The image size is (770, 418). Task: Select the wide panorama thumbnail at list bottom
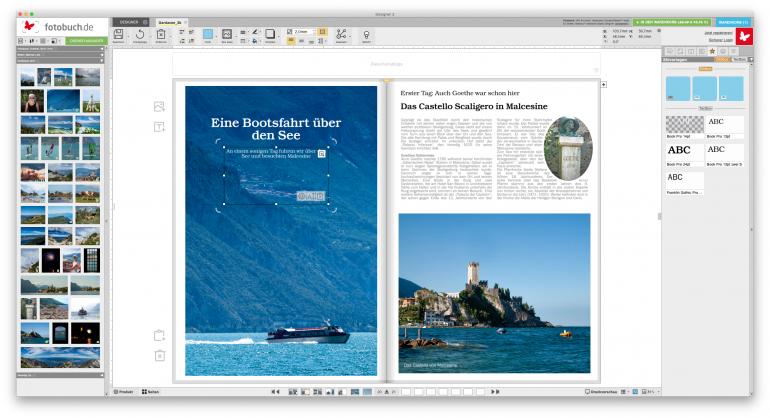pos(60,358)
